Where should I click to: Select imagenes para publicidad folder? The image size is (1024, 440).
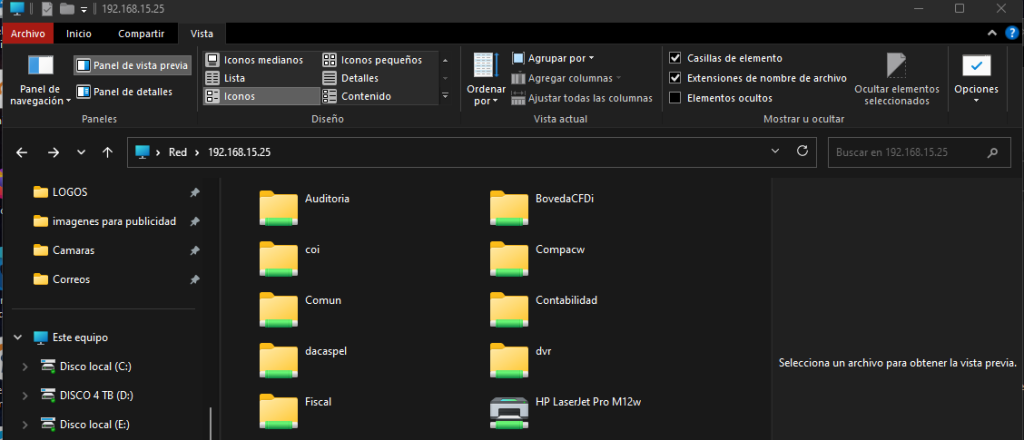[x=116, y=221]
